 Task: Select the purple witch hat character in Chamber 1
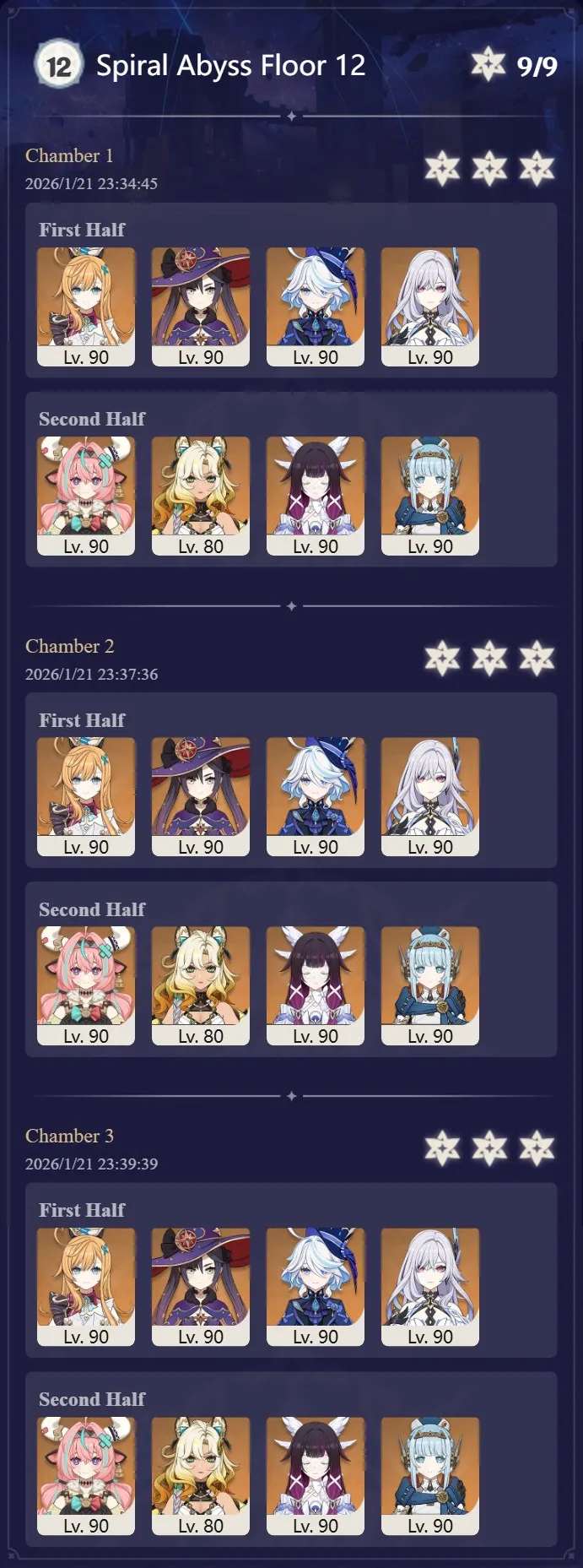pyautogui.click(x=201, y=307)
